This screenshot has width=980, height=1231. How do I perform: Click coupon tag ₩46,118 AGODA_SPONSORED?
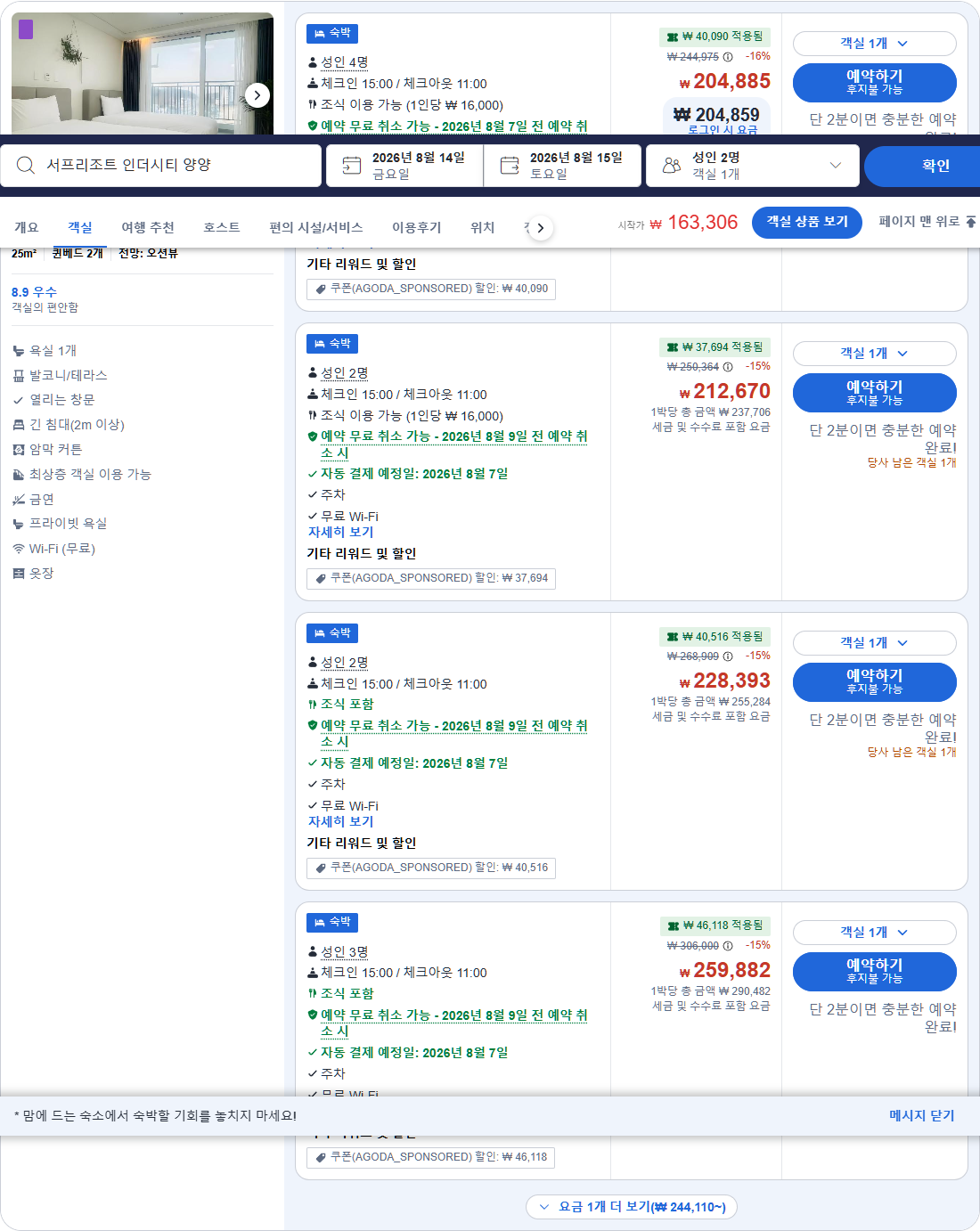[431, 1157]
